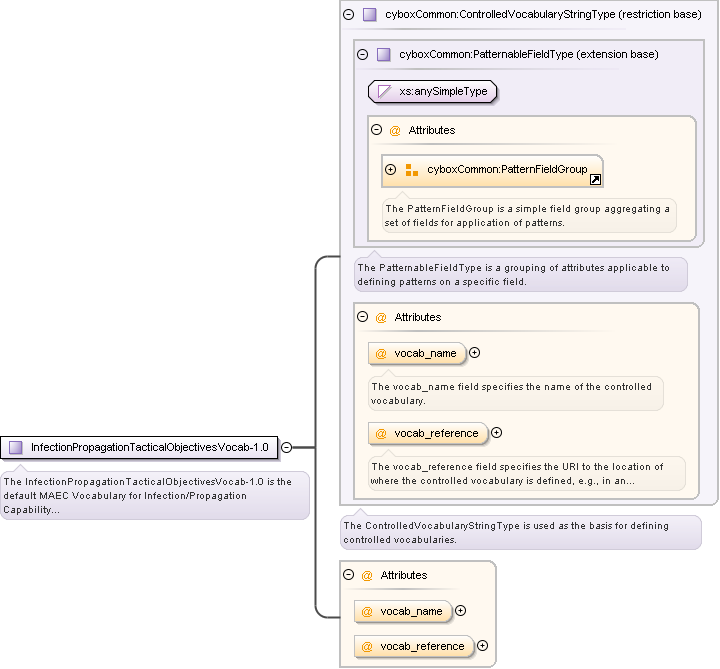This screenshot has height=669, width=720.
Task: Click the PatternFieldGroup reference arrow icon
Action: 595,180
